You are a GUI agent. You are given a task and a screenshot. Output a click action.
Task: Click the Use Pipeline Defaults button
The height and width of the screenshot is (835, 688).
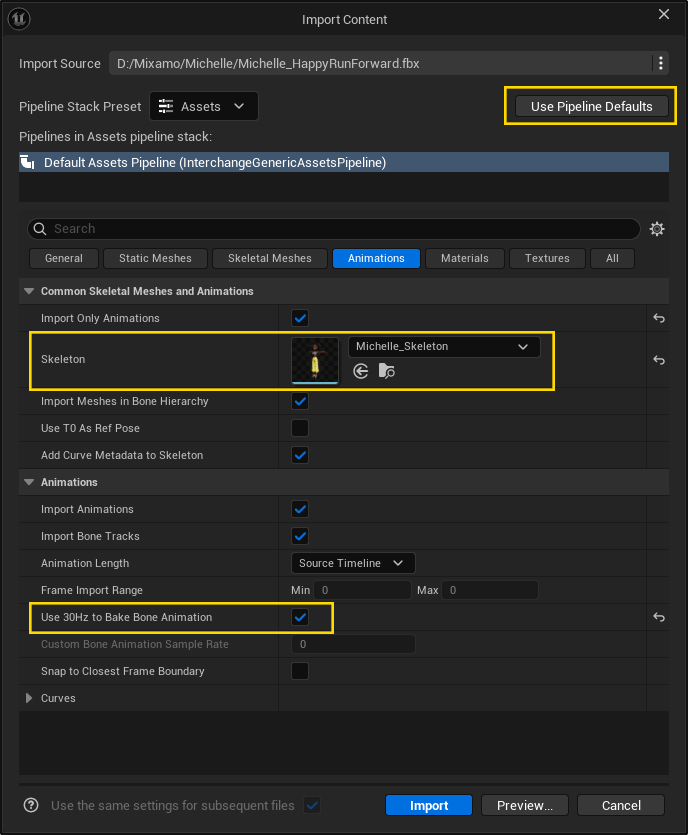(x=590, y=105)
